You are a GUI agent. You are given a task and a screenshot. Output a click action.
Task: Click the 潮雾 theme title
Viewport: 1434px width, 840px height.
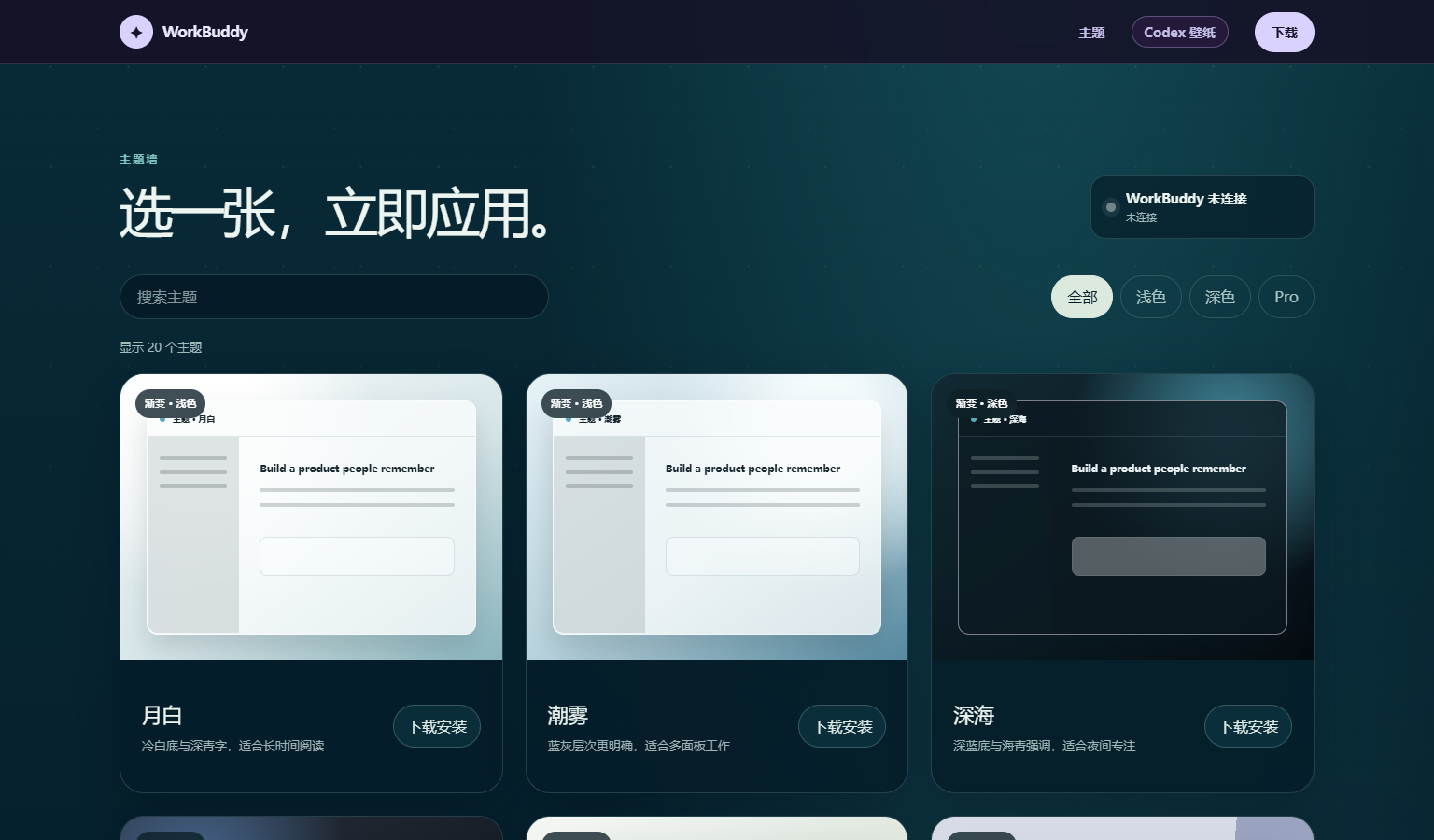click(x=568, y=716)
